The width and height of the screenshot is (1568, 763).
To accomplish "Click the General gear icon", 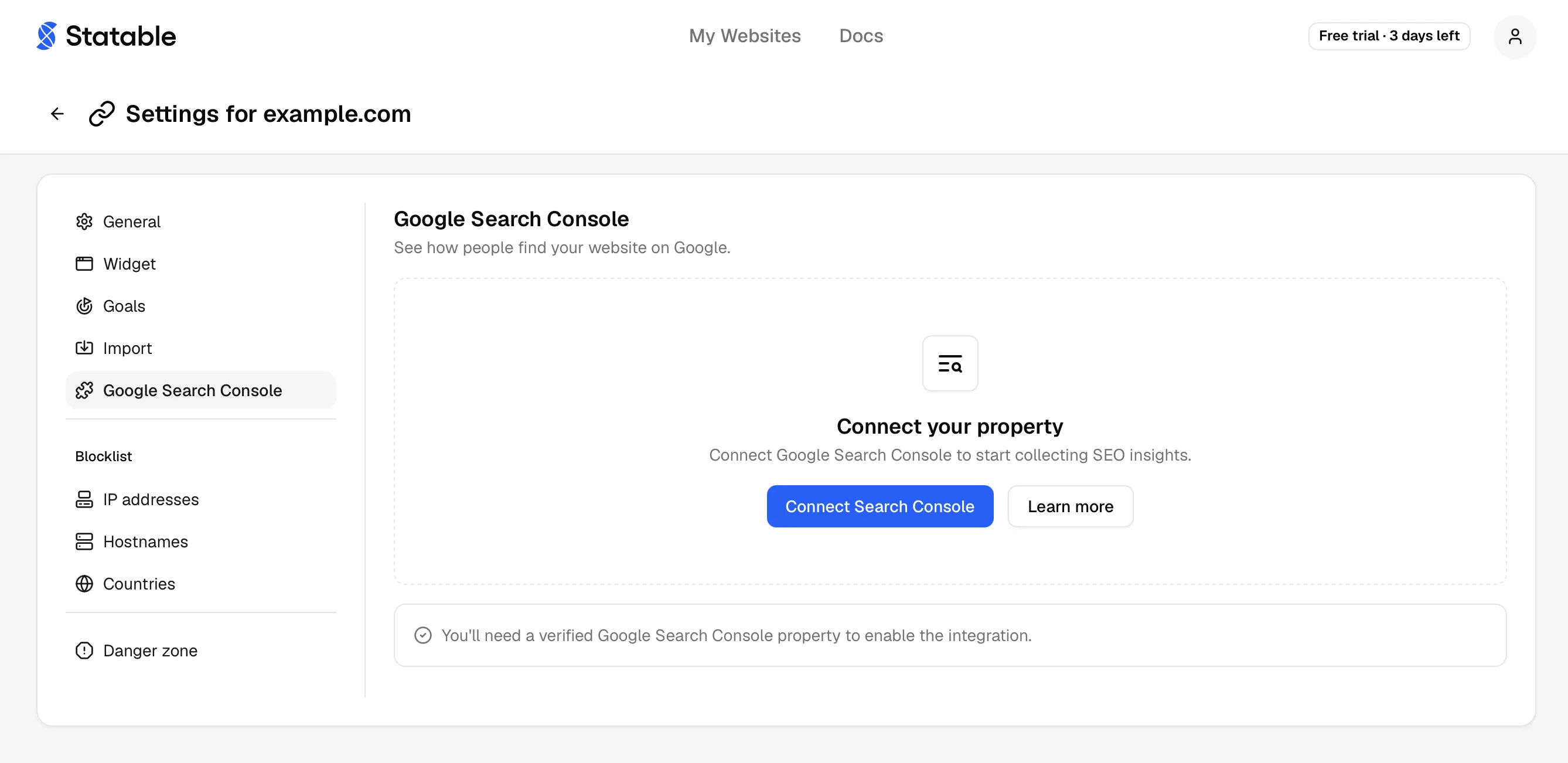I will [84, 222].
